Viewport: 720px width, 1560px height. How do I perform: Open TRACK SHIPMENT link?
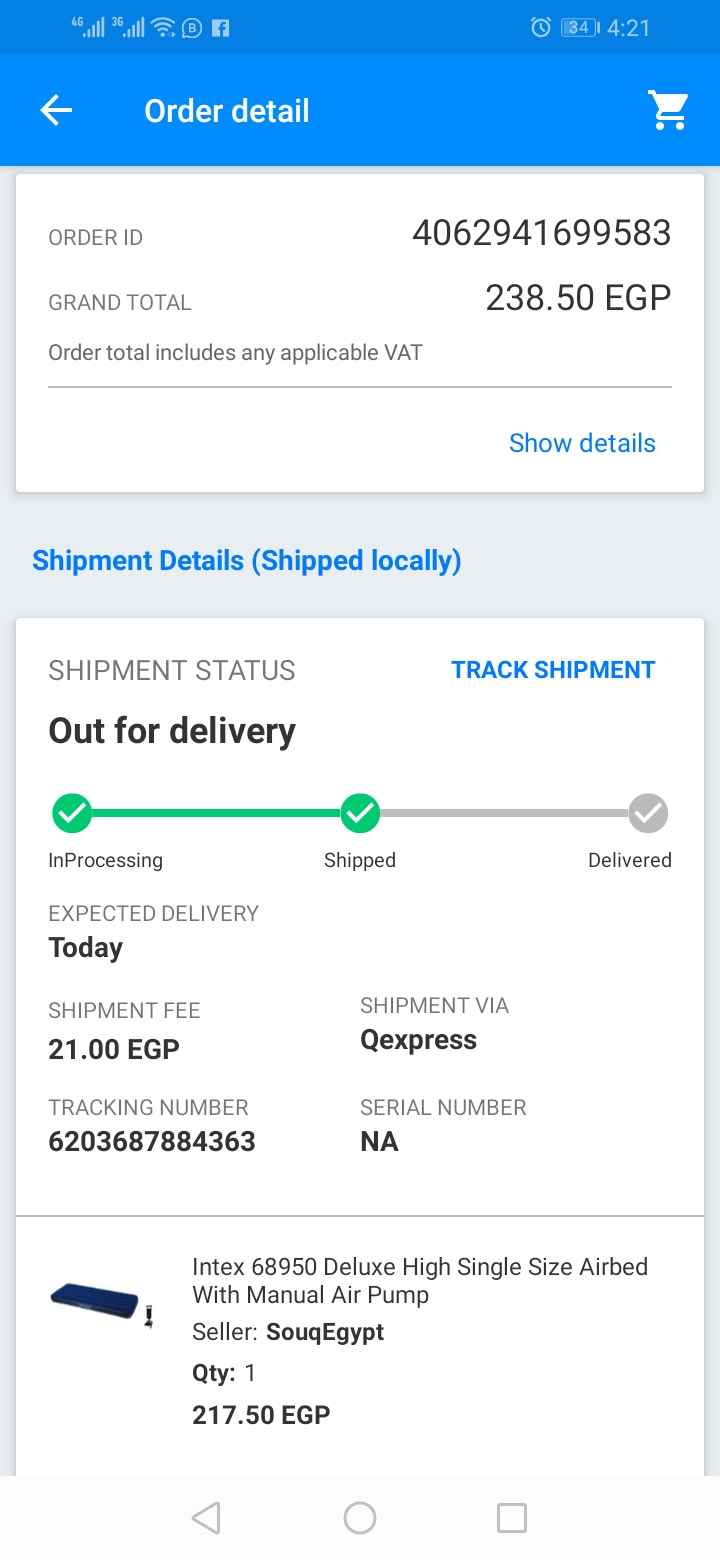pyautogui.click(x=553, y=670)
